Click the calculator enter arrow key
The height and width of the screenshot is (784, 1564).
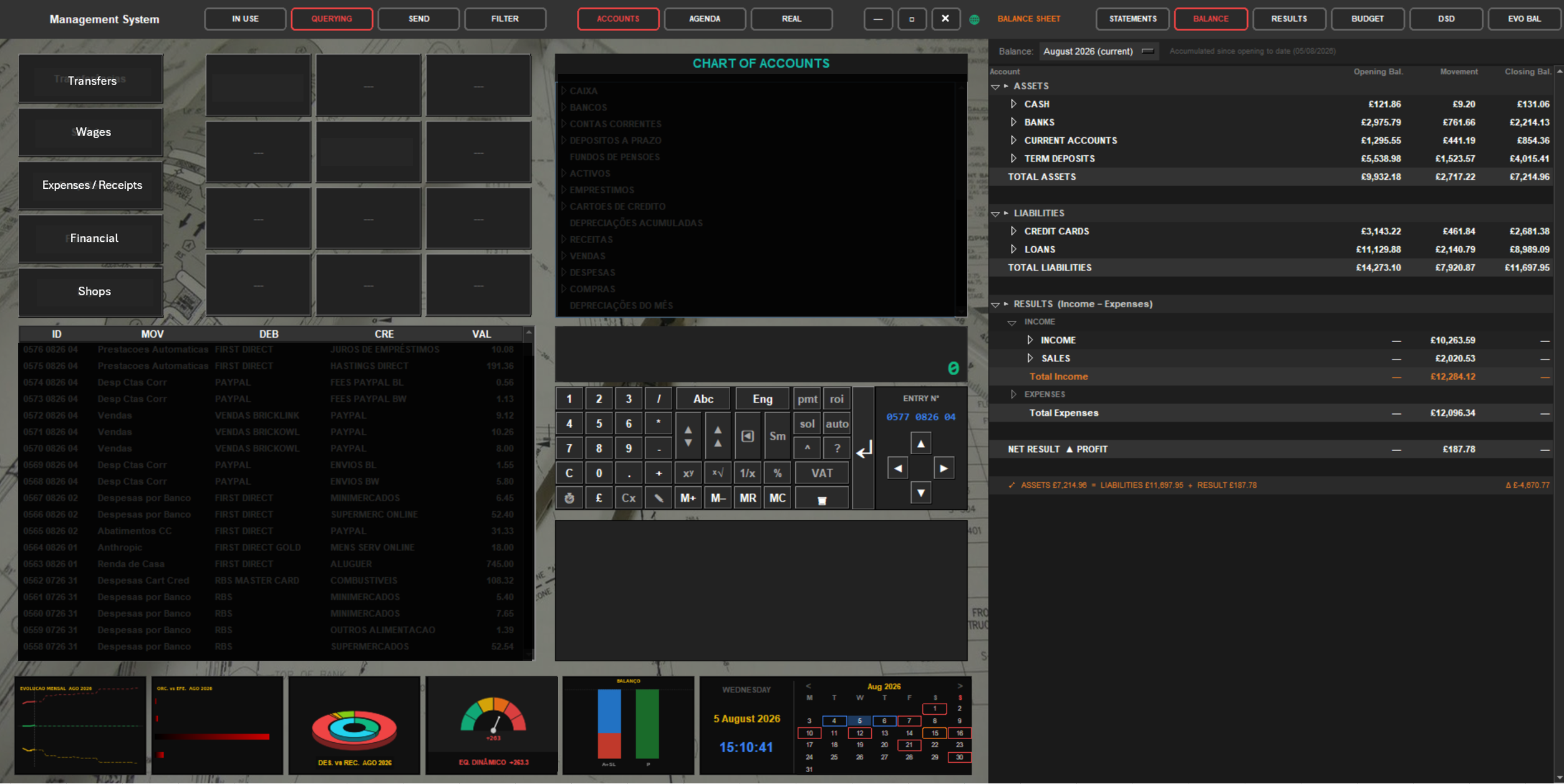863,449
